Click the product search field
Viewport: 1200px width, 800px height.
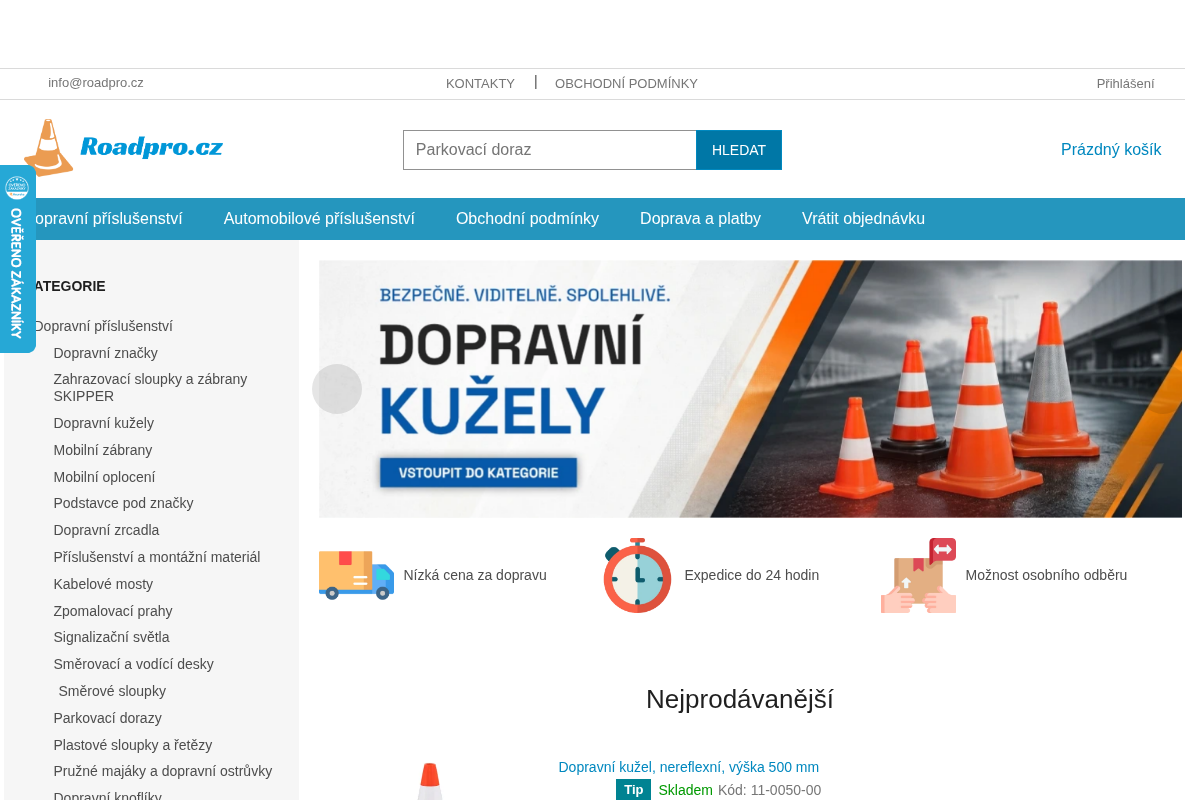[550, 150]
